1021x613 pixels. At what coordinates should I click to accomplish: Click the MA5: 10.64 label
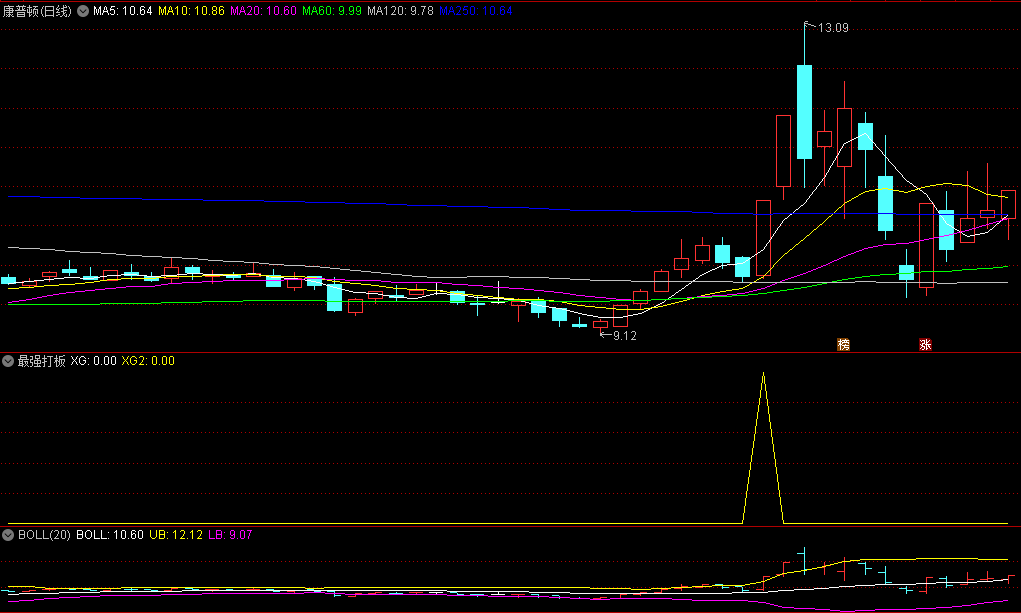tap(122, 11)
